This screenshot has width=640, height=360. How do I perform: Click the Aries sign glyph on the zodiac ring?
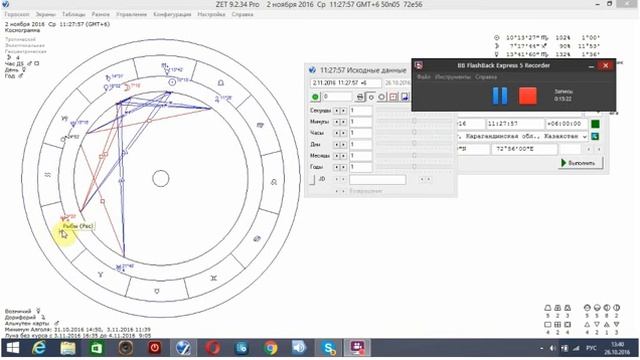pyautogui.click(x=100, y=275)
